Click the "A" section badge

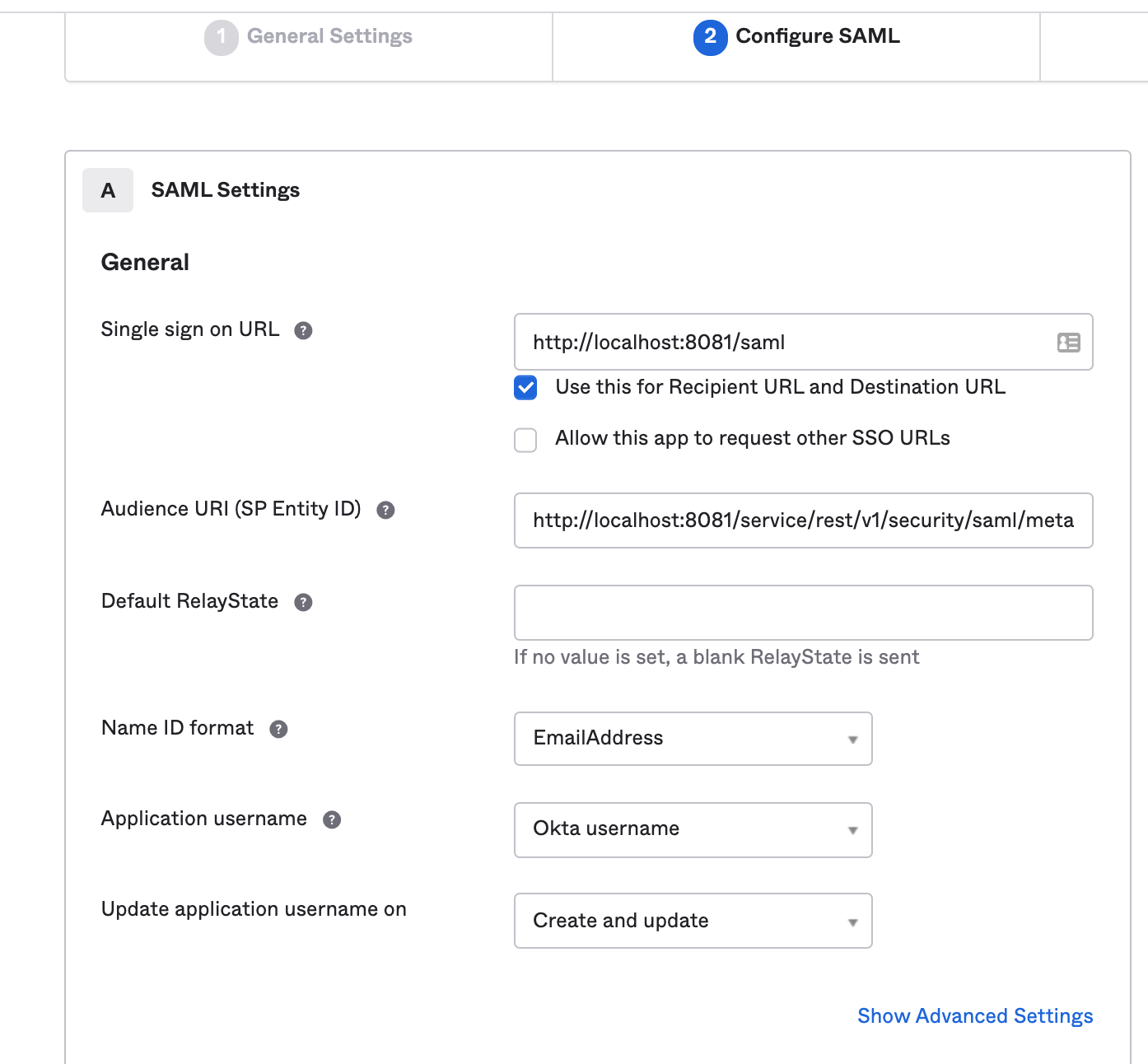108,190
